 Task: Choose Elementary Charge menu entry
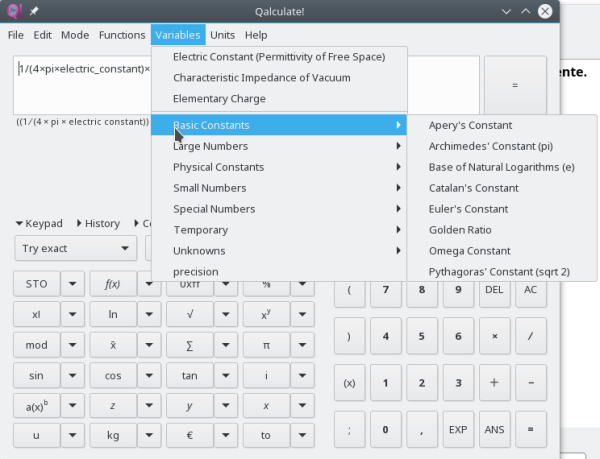pyautogui.click(x=219, y=99)
